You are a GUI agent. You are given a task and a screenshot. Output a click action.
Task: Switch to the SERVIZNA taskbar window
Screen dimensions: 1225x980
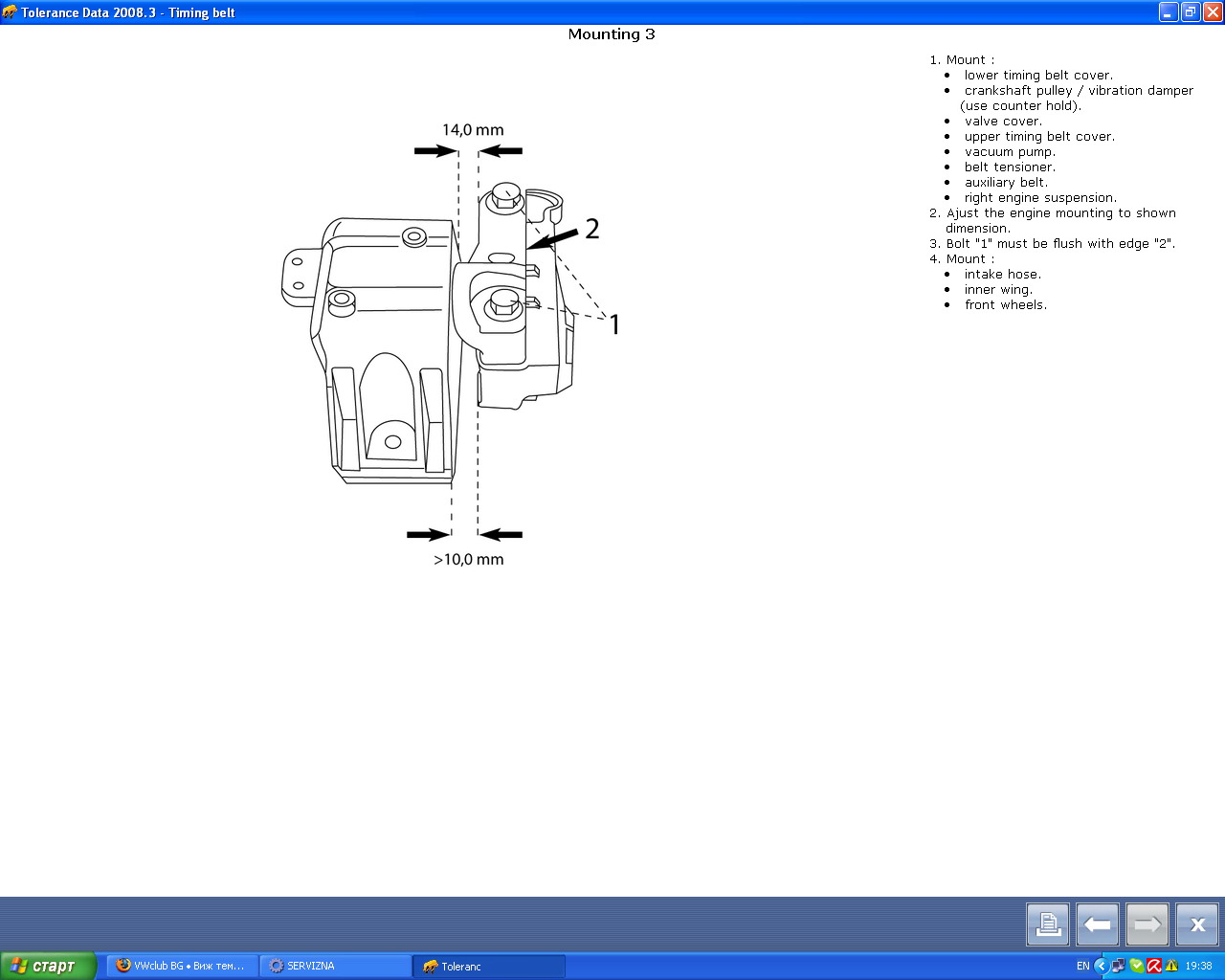335,966
